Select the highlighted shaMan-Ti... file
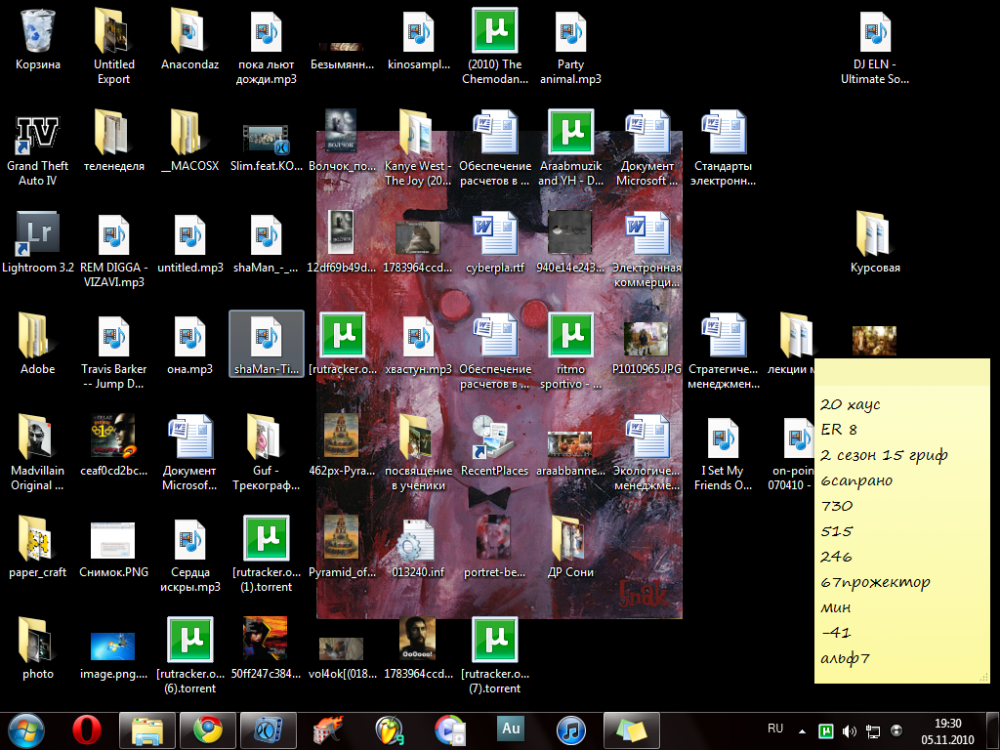1000x750 pixels. (266, 344)
